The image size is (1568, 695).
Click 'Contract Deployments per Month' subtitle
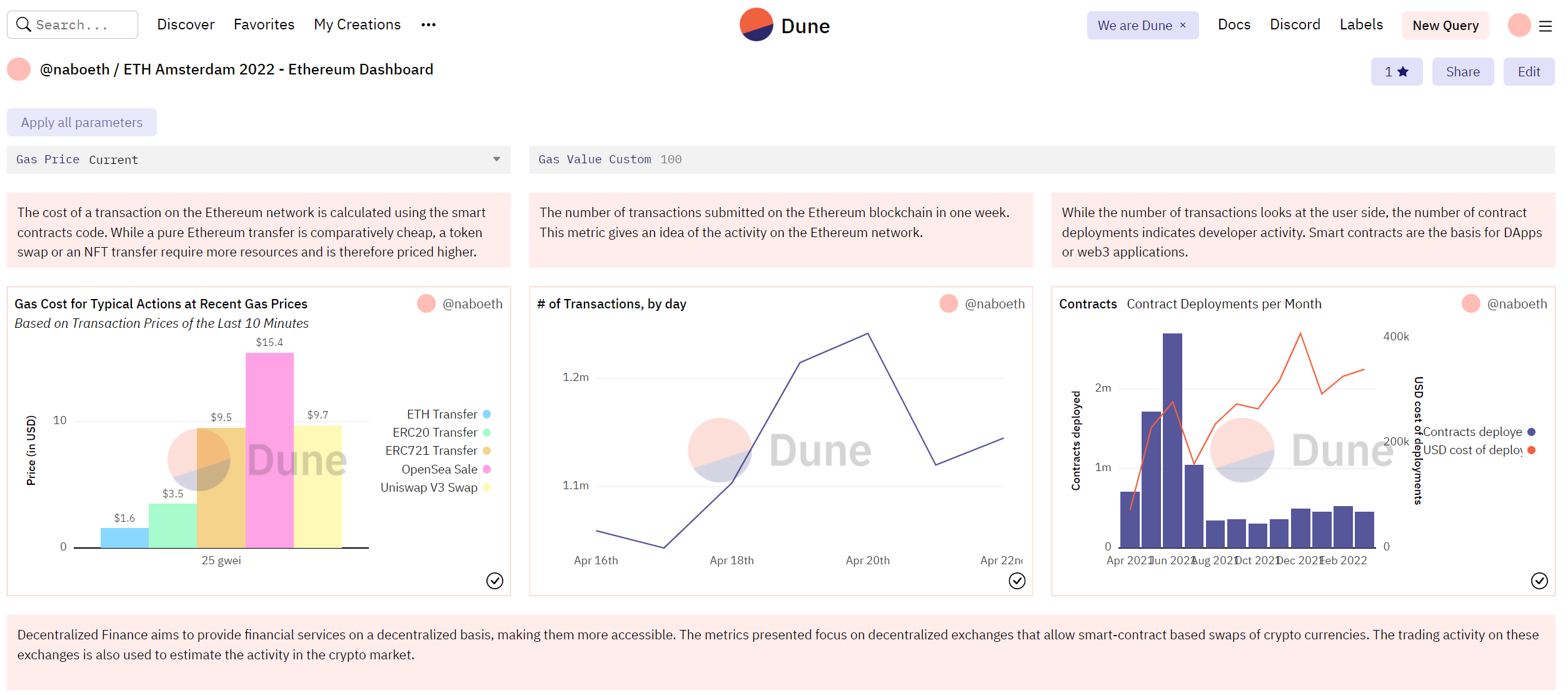pos(1224,303)
